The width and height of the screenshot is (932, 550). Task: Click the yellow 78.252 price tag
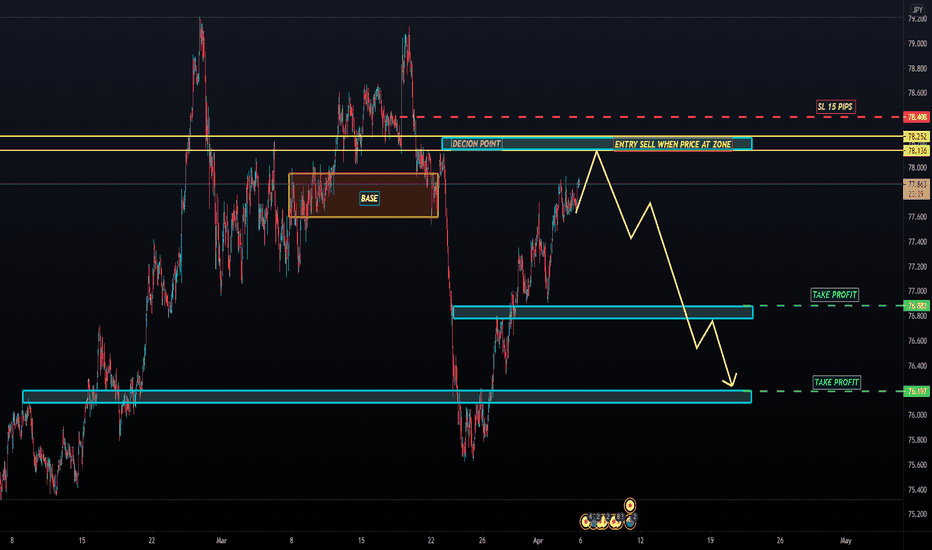pyautogui.click(x=917, y=136)
